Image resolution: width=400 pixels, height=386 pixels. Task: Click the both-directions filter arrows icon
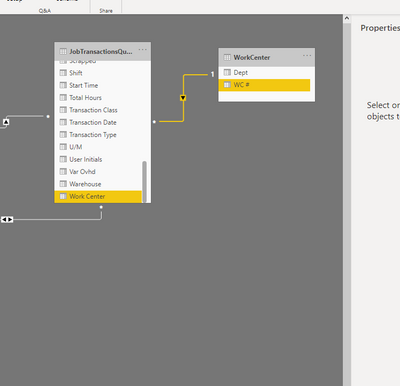tap(7, 219)
